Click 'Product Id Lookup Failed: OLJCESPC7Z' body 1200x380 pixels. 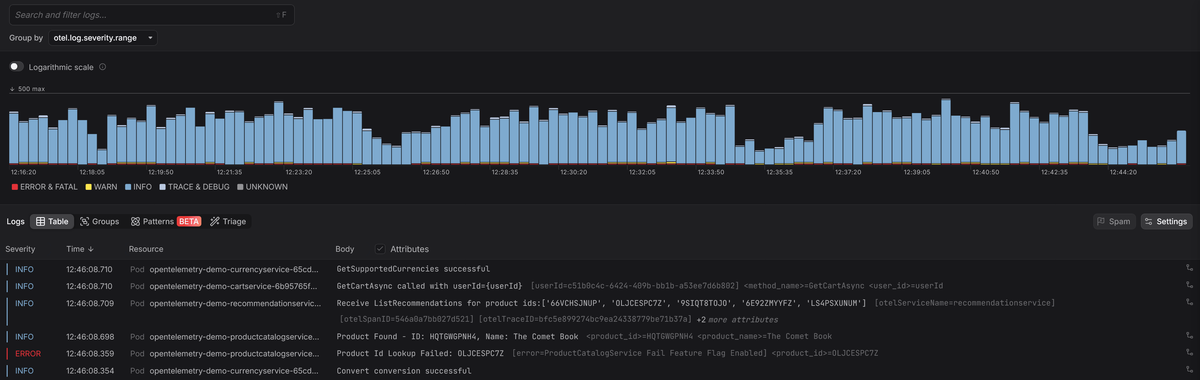(420, 353)
